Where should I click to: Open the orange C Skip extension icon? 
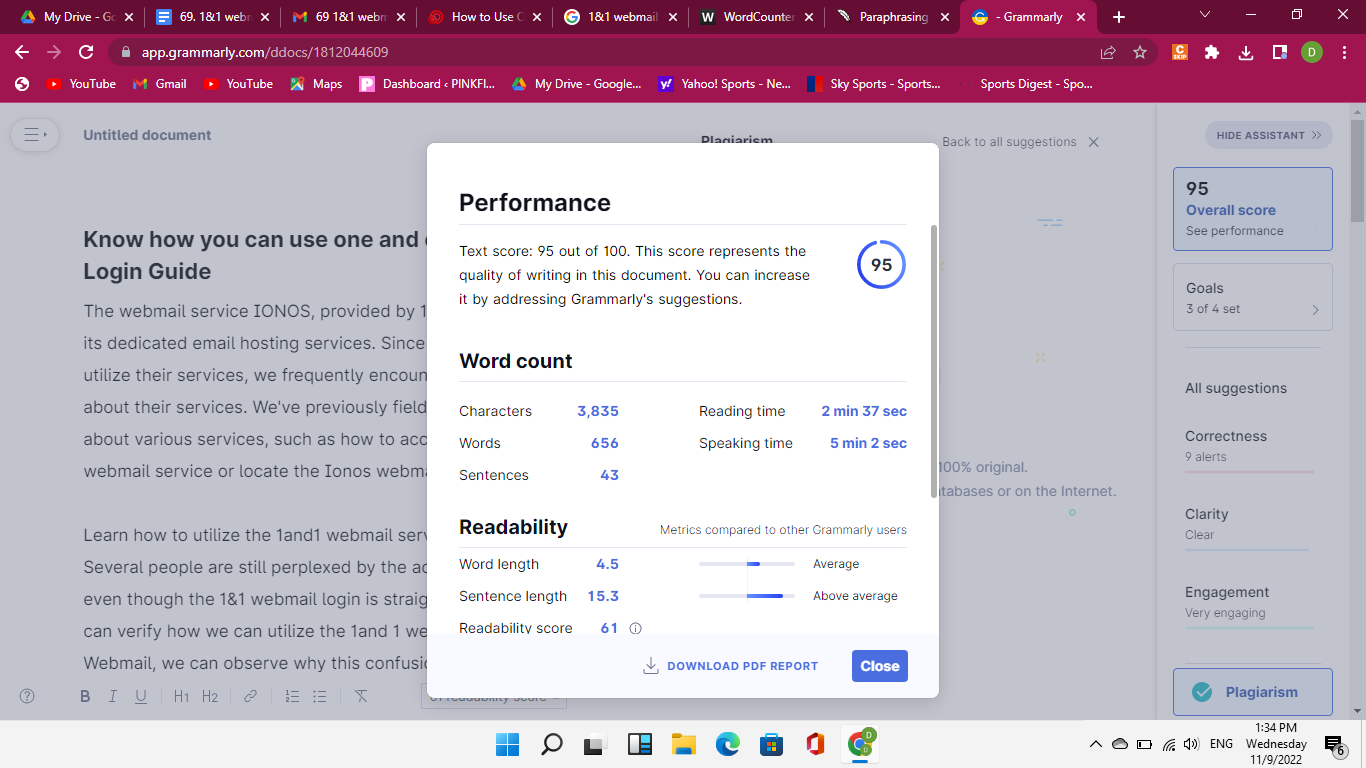point(1180,52)
